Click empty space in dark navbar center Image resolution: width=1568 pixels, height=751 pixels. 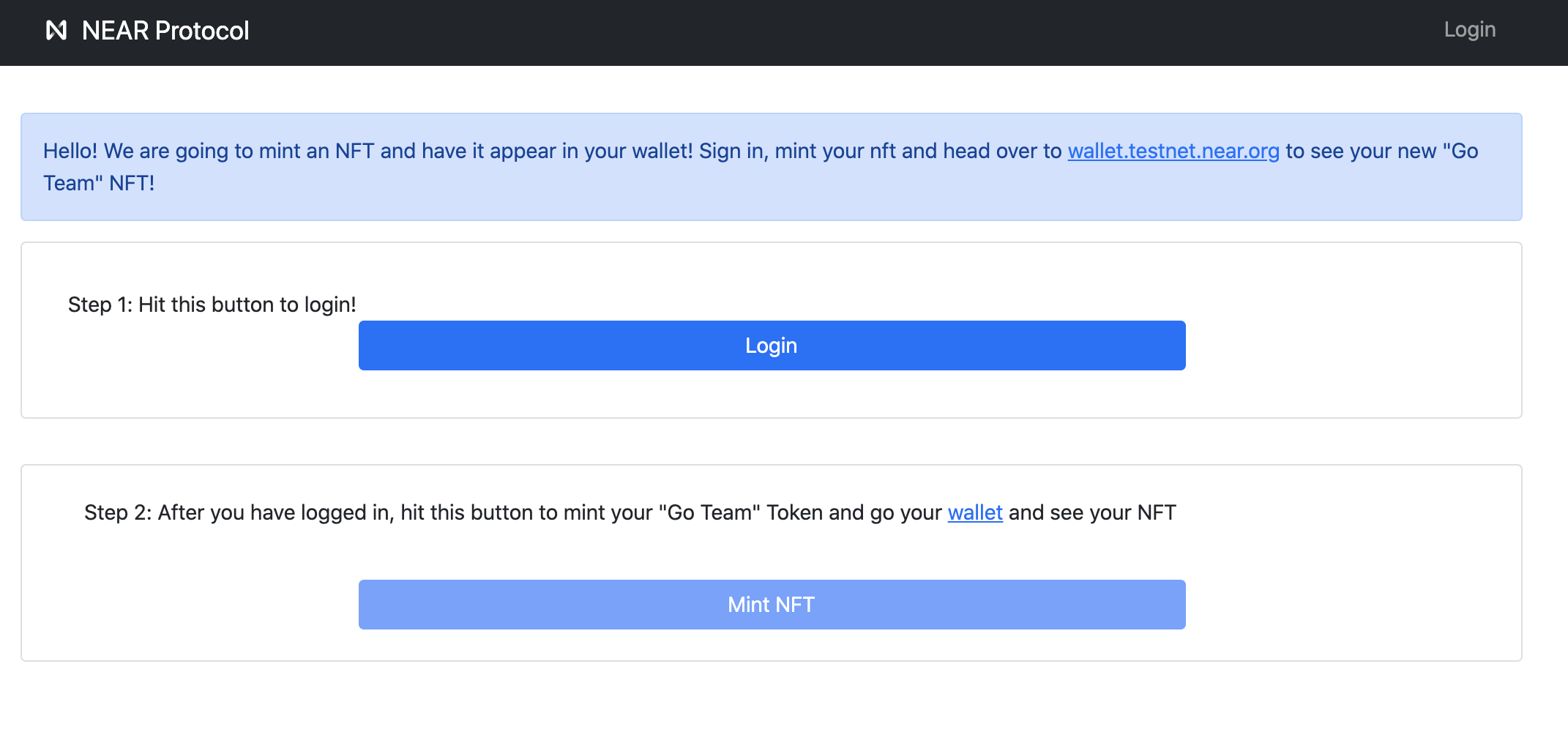(805, 32)
